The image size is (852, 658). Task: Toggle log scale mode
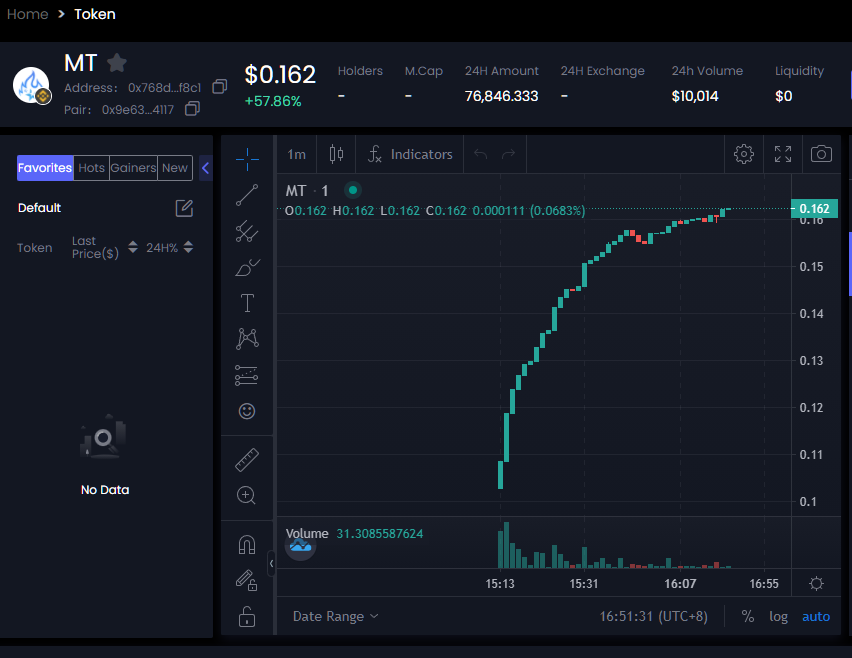(x=778, y=617)
